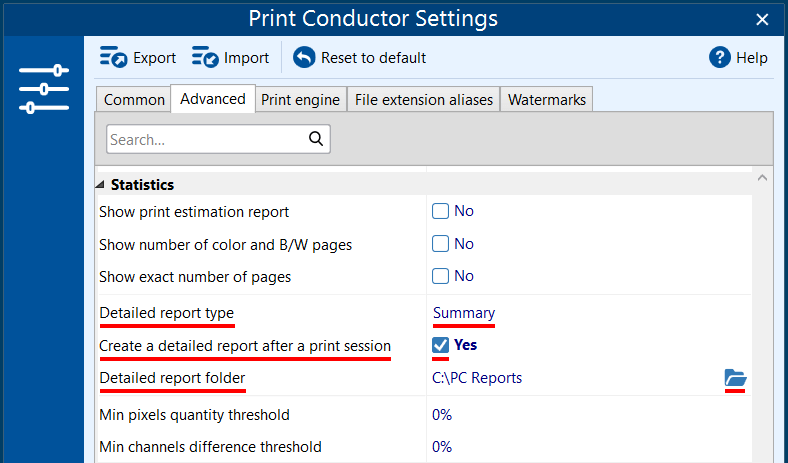Enable Show exact number of pages checkbox

440,276
